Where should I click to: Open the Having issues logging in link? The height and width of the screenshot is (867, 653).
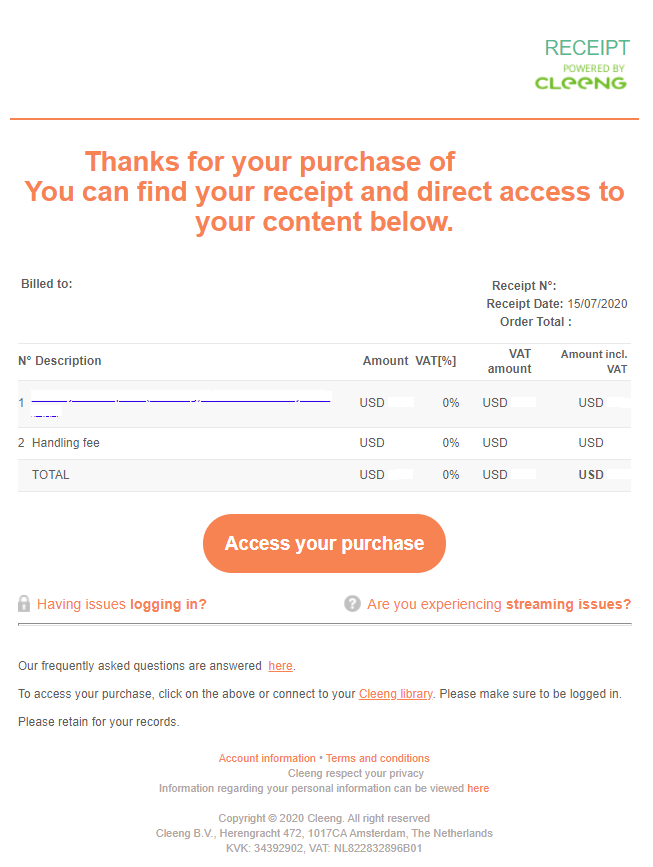click(122, 604)
